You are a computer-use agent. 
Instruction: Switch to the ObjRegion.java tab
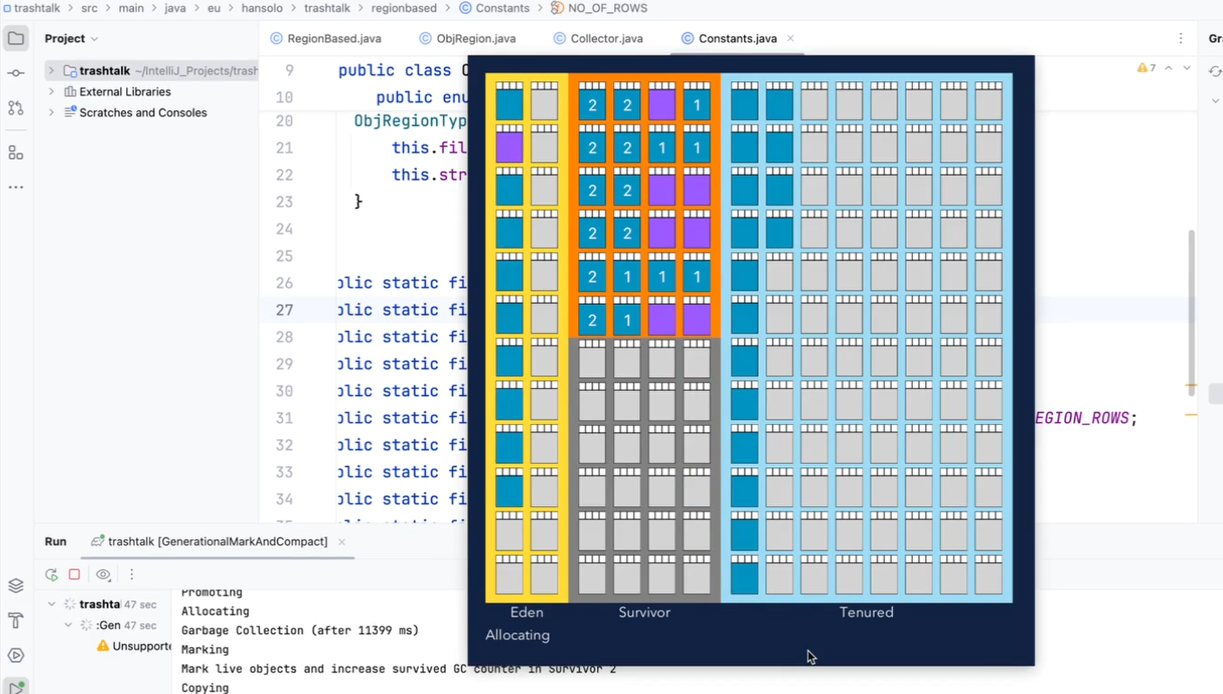point(467,39)
